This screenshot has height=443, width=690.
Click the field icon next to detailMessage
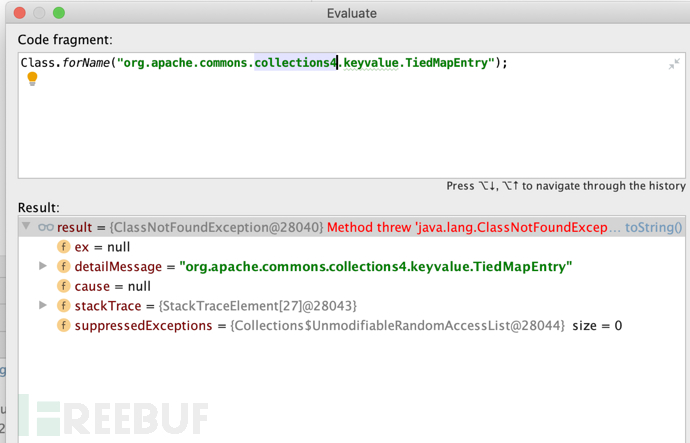click(x=64, y=267)
